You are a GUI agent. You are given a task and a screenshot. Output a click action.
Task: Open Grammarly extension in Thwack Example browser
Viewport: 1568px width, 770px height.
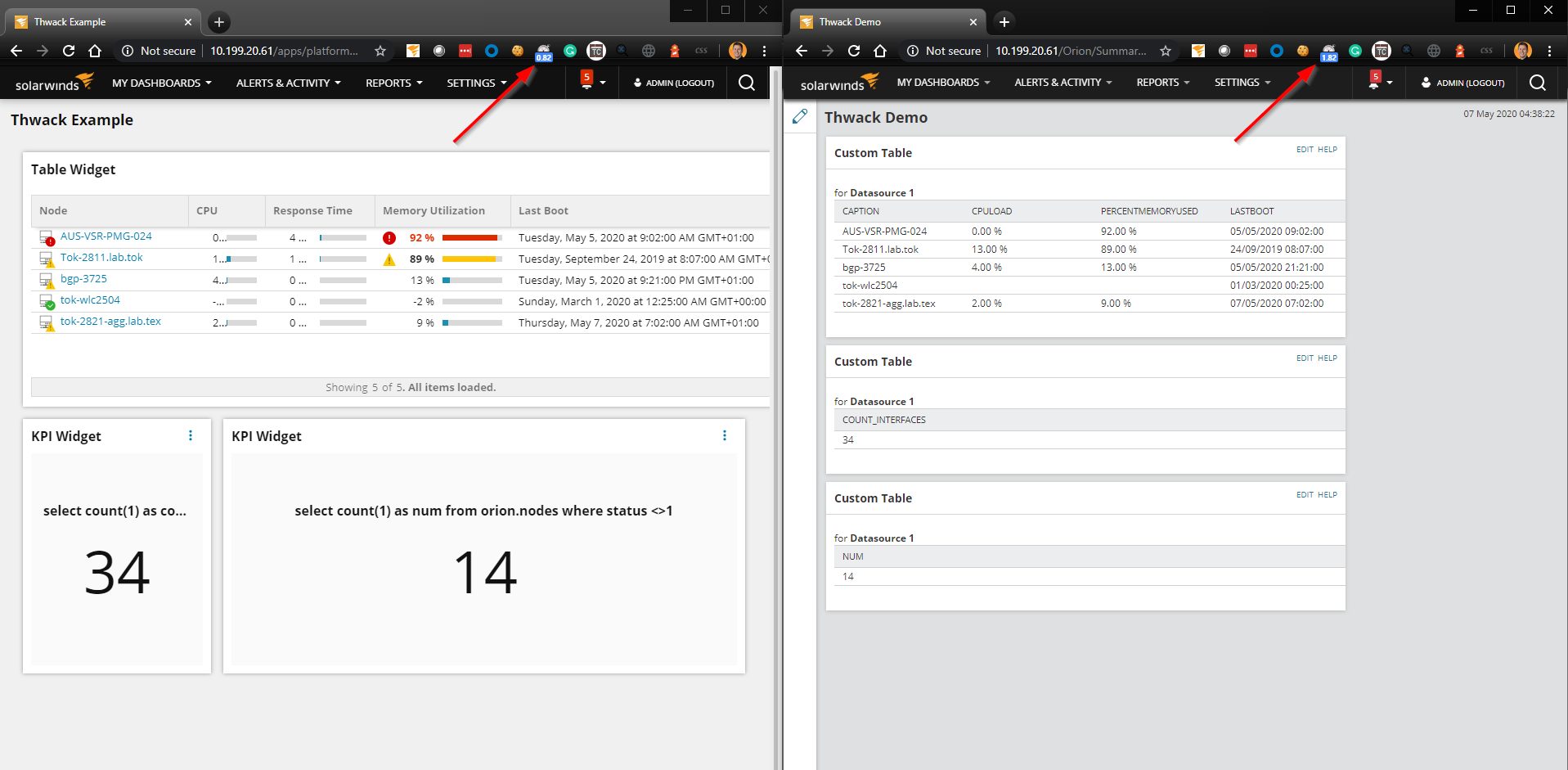(x=570, y=51)
